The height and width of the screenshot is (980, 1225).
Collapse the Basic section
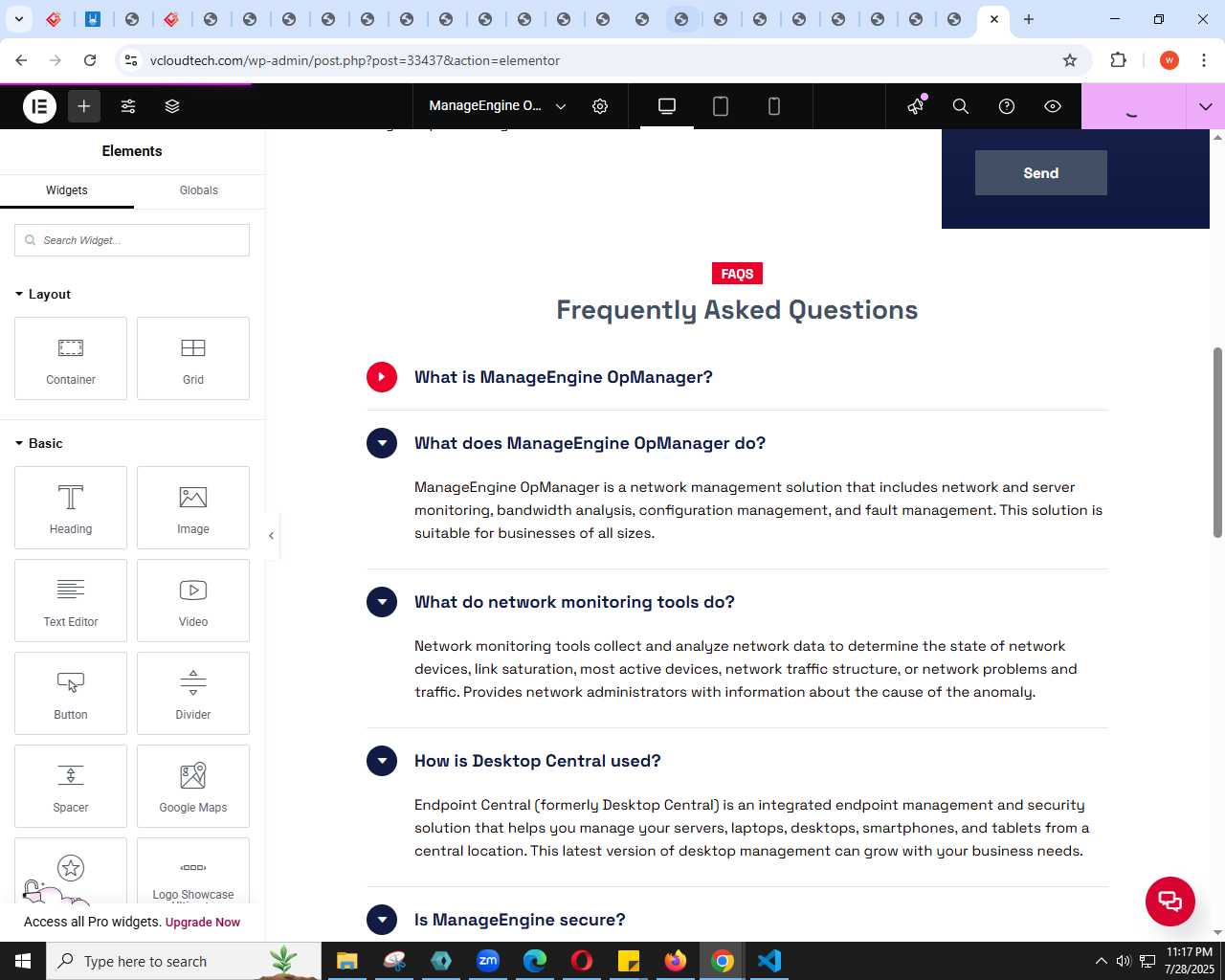[40, 443]
